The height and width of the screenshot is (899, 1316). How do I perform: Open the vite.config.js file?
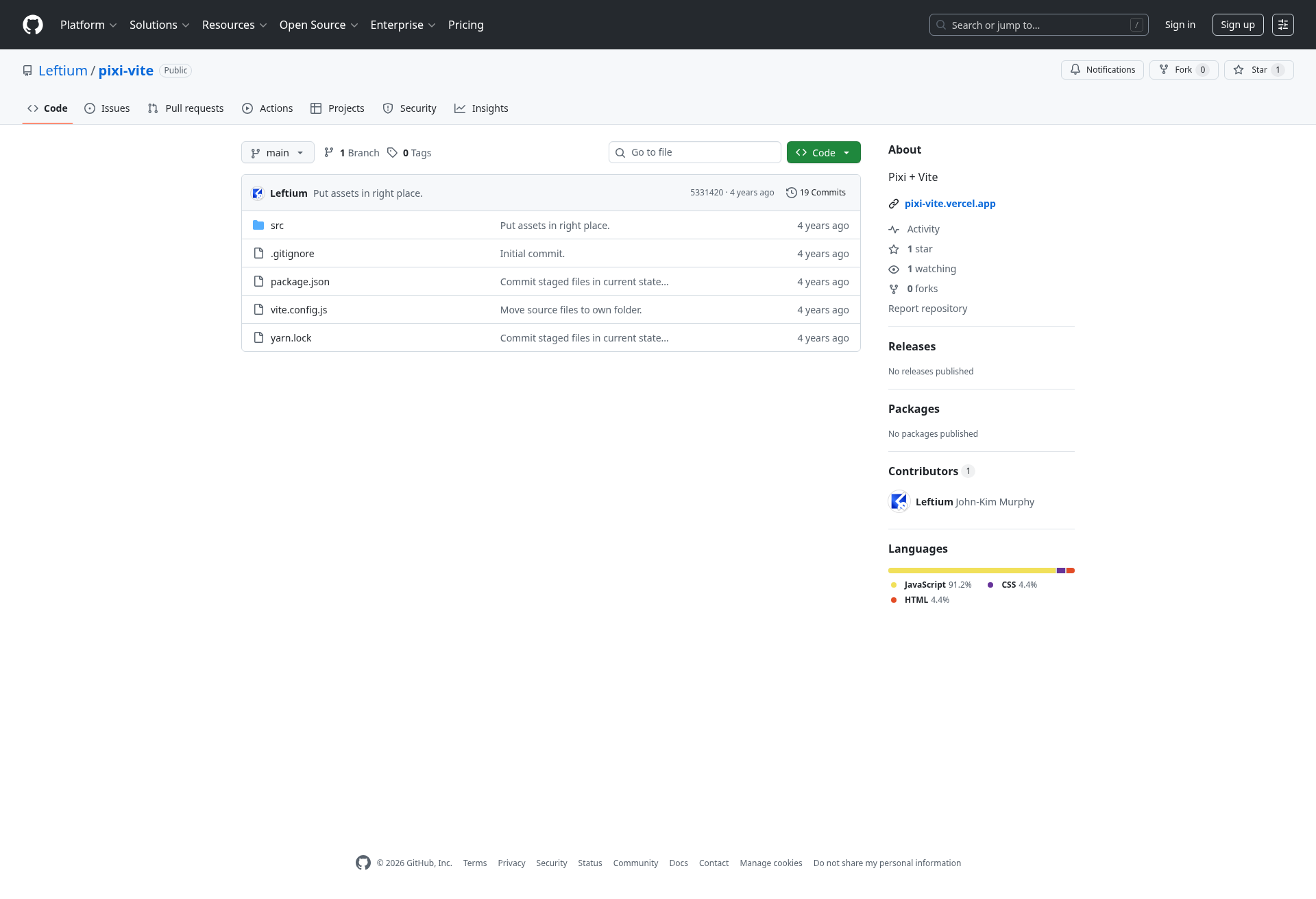pyautogui.click(x=299, y=309)
